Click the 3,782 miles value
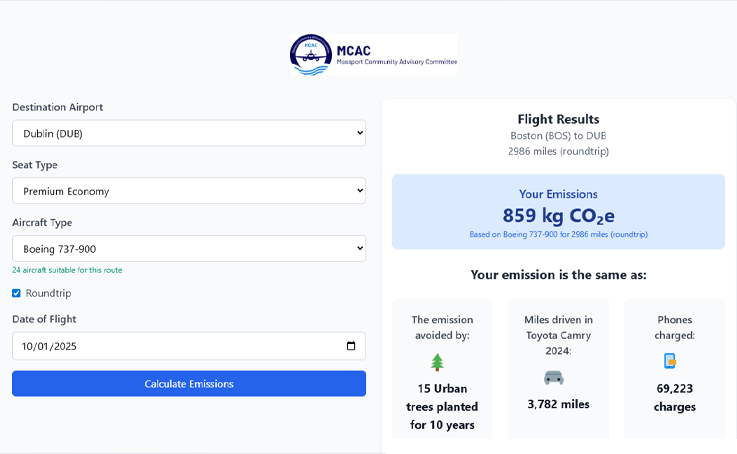737x454 pixels. pos(558,404)
